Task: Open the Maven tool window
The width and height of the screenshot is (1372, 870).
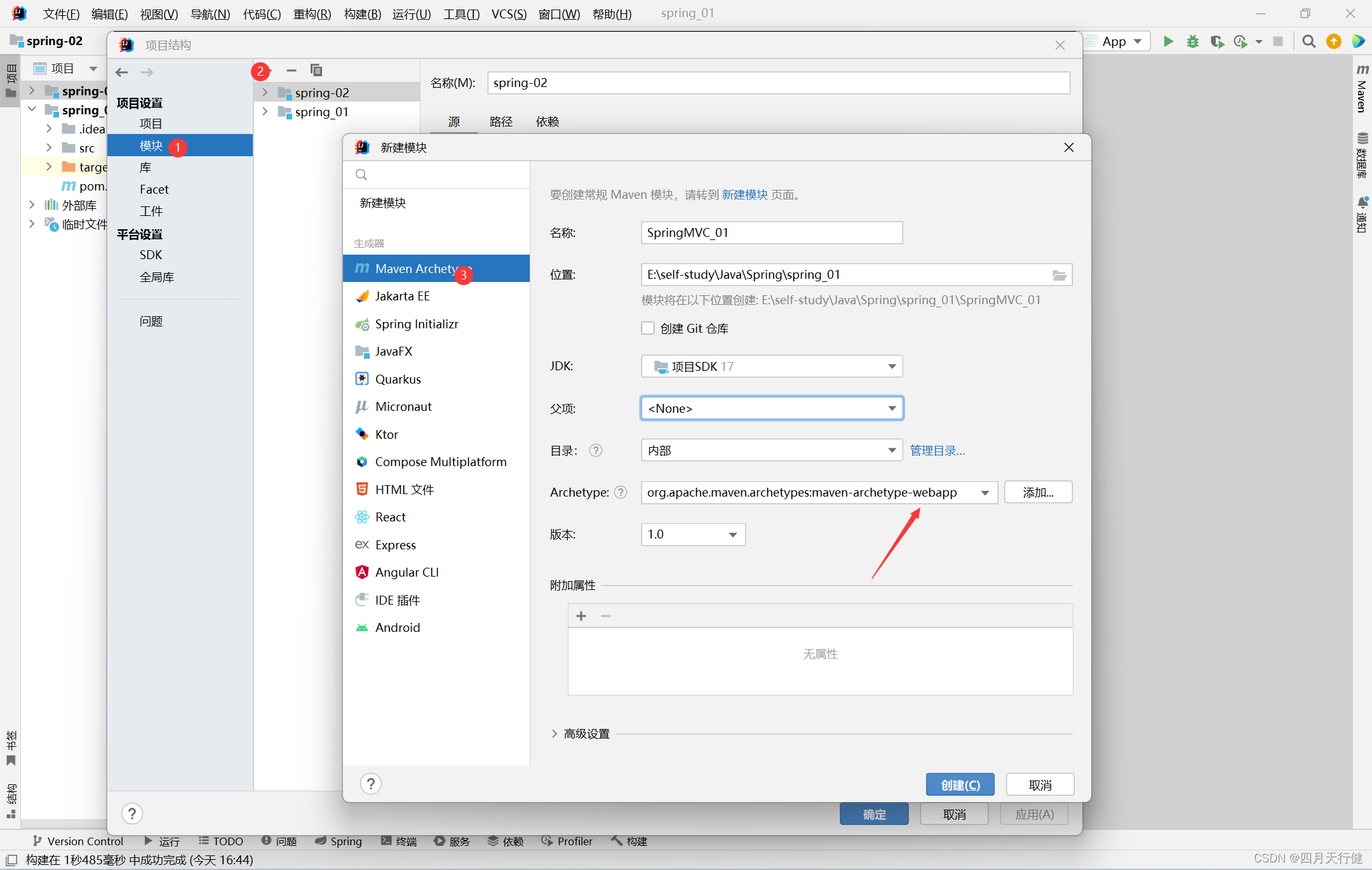Action: pyautogui.click(x=1362, y=89)
